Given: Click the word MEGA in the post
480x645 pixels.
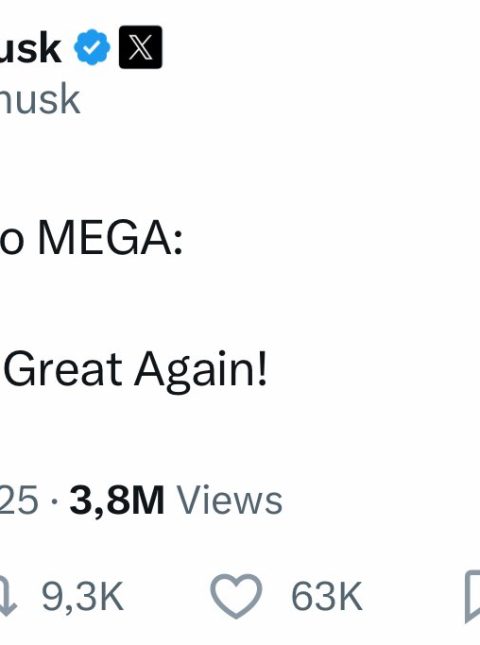Looking at the screenshot, I should coord(105,238).
